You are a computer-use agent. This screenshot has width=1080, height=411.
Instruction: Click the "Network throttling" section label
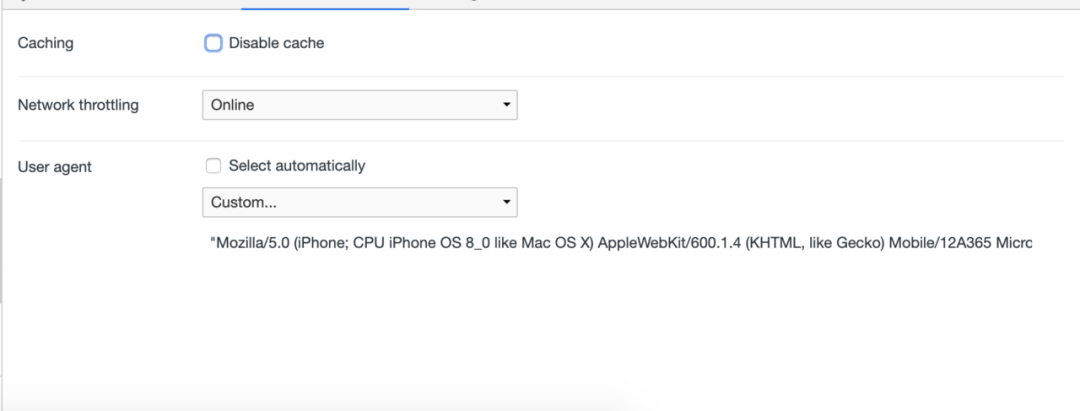tap(78, 105)
